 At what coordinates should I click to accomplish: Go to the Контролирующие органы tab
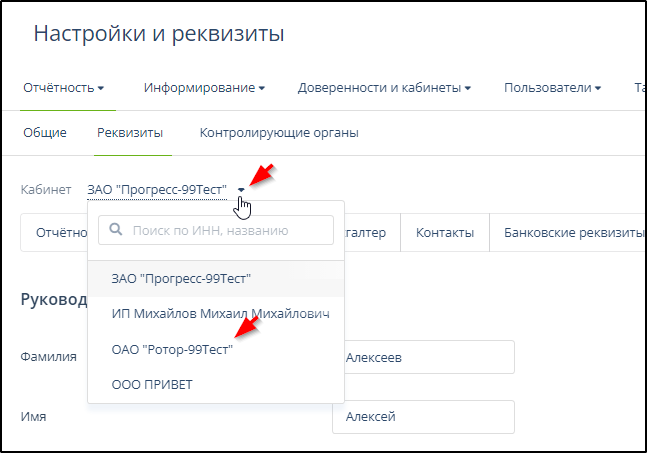279,132
